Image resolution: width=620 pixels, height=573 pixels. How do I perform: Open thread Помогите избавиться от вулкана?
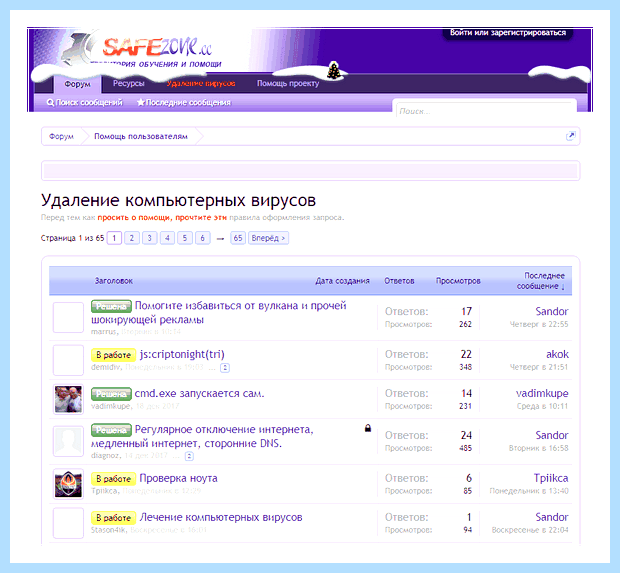219,312
